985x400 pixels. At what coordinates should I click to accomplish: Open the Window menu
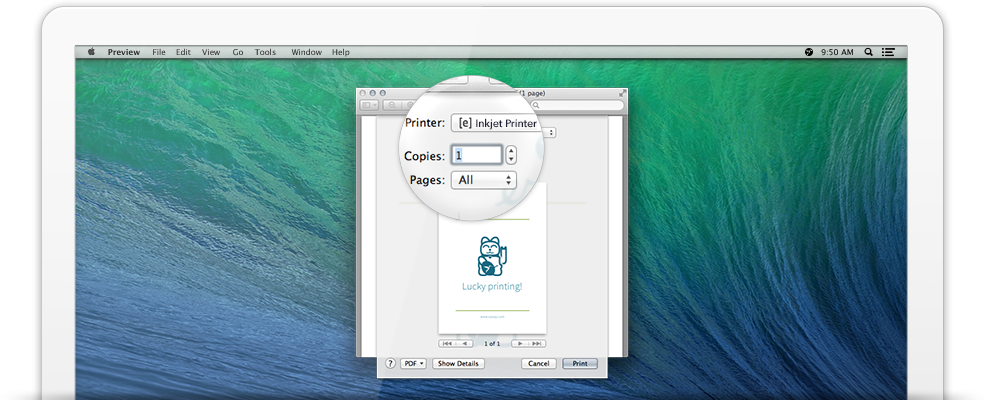pos(307,52)
